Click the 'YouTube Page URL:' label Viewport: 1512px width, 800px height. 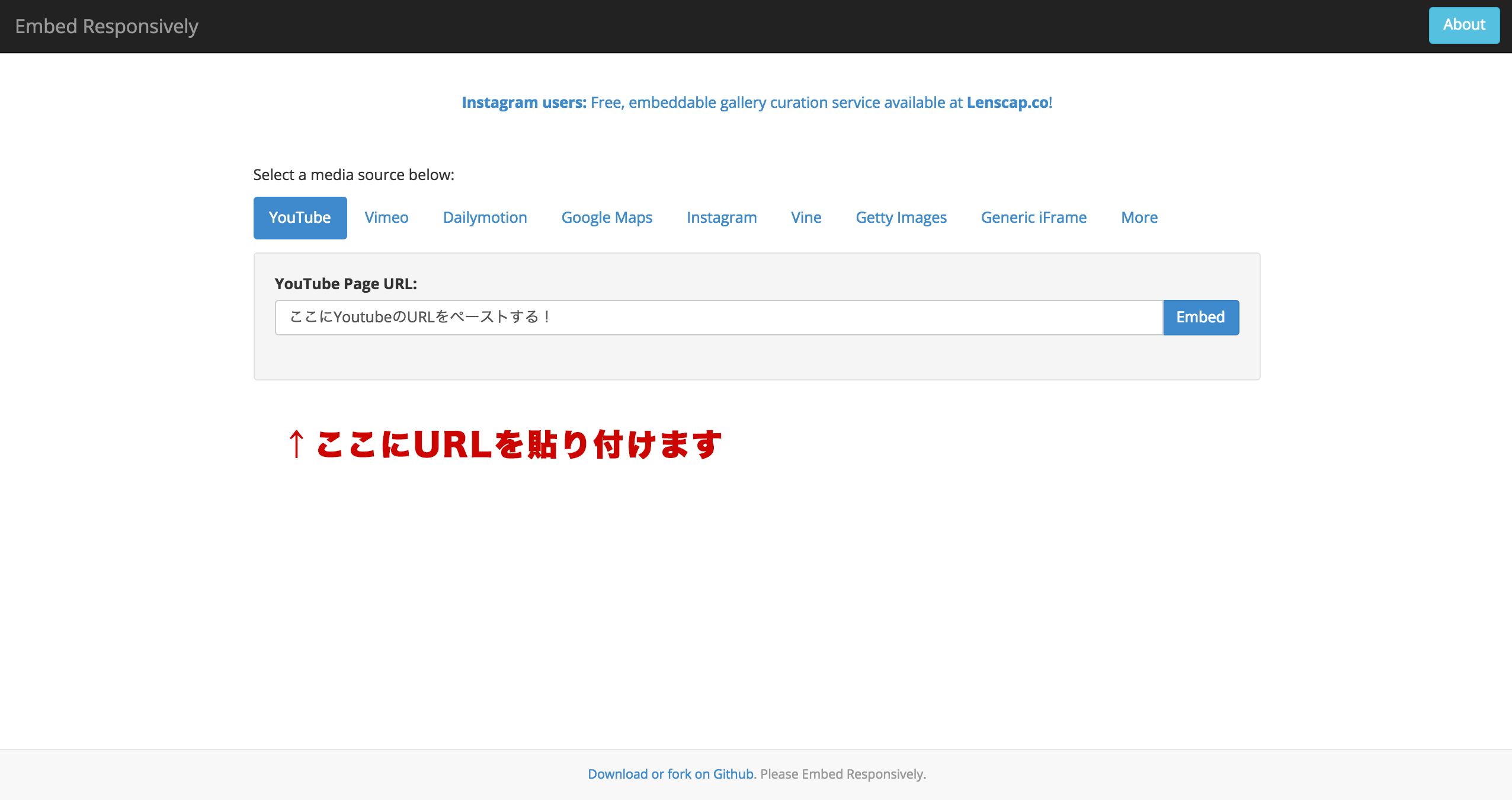point(345,284)
